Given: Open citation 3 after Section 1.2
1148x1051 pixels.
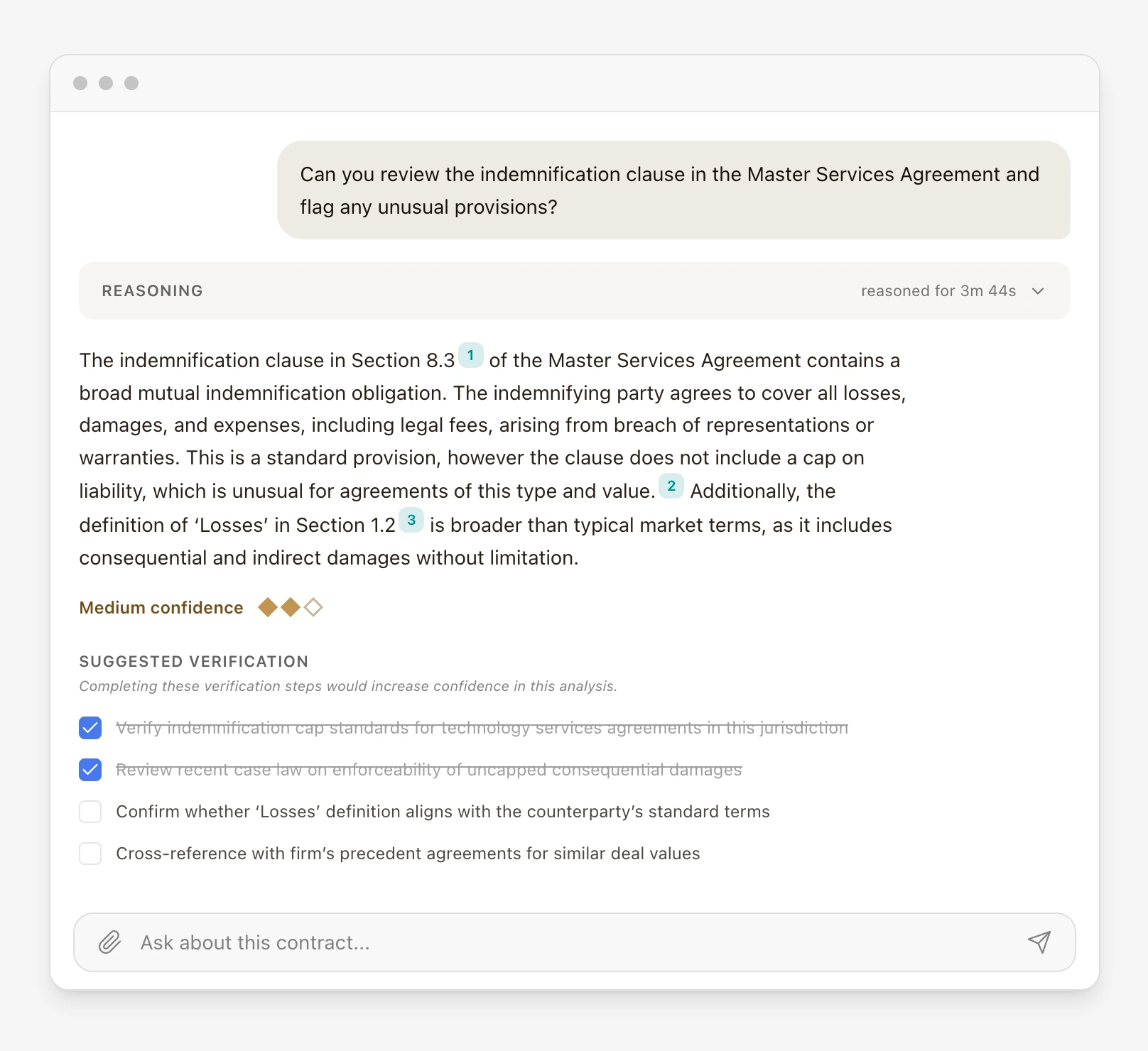Looking at the screenshot, I should click(x=411, y=520).
